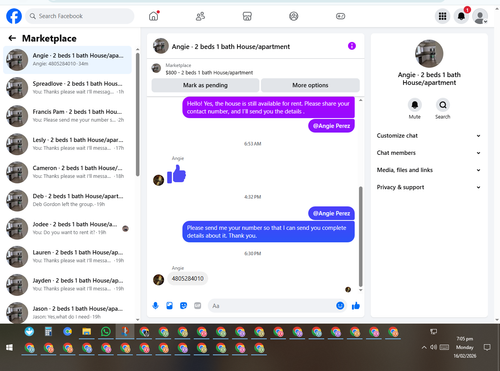Screen dimensions: 500x371
Task: Open the Cameron conversation
Action: coord(67,172)
